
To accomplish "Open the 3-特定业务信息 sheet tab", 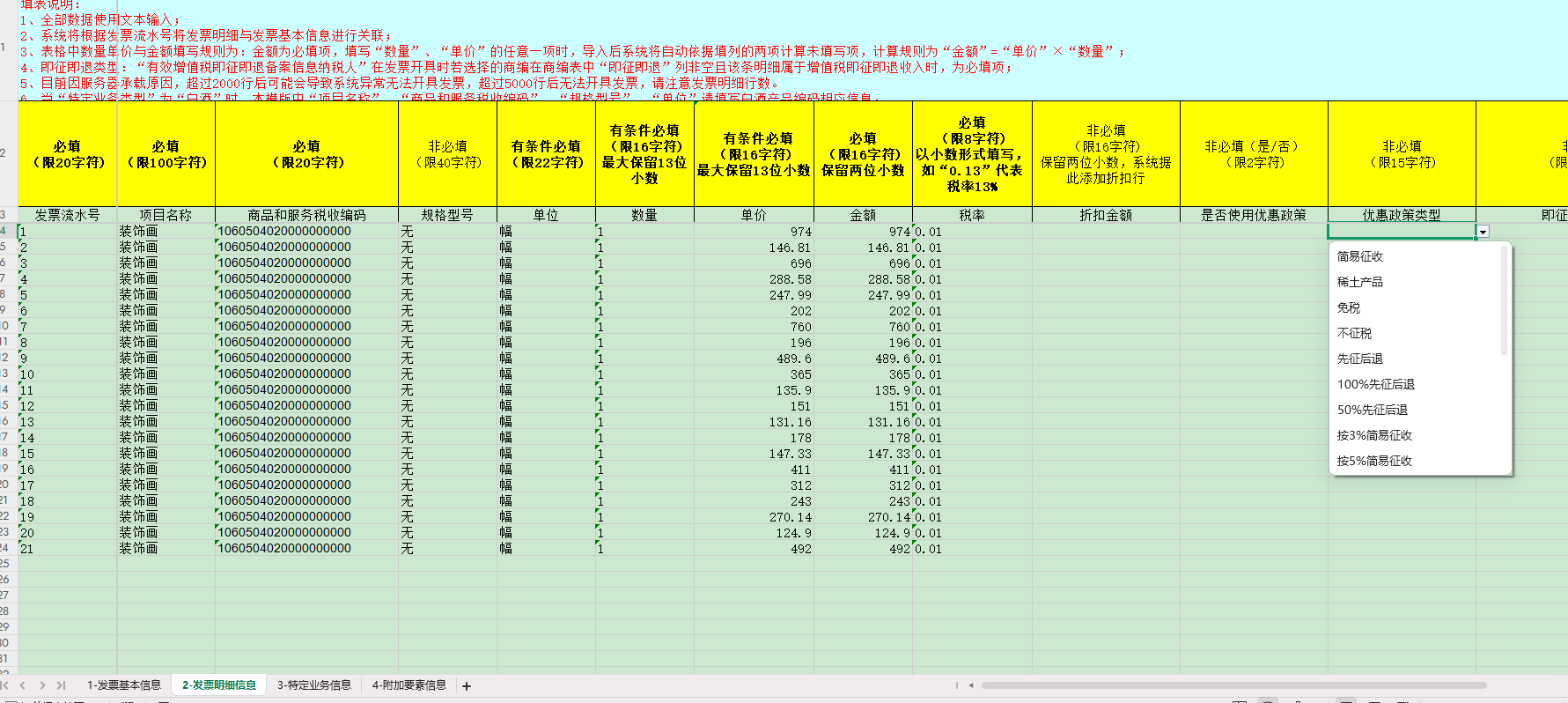I will tap(314, 685).
